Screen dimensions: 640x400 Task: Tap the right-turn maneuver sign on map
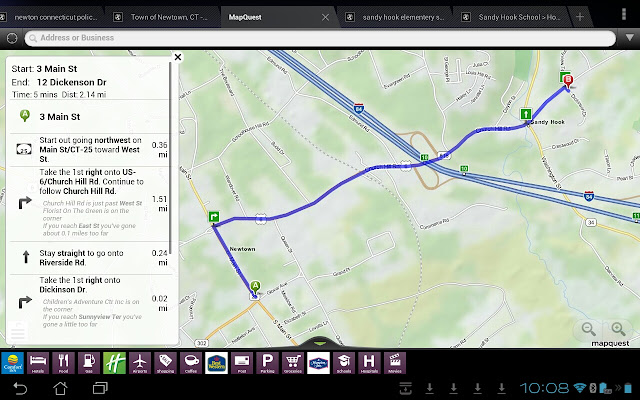[x=214, y=216]
